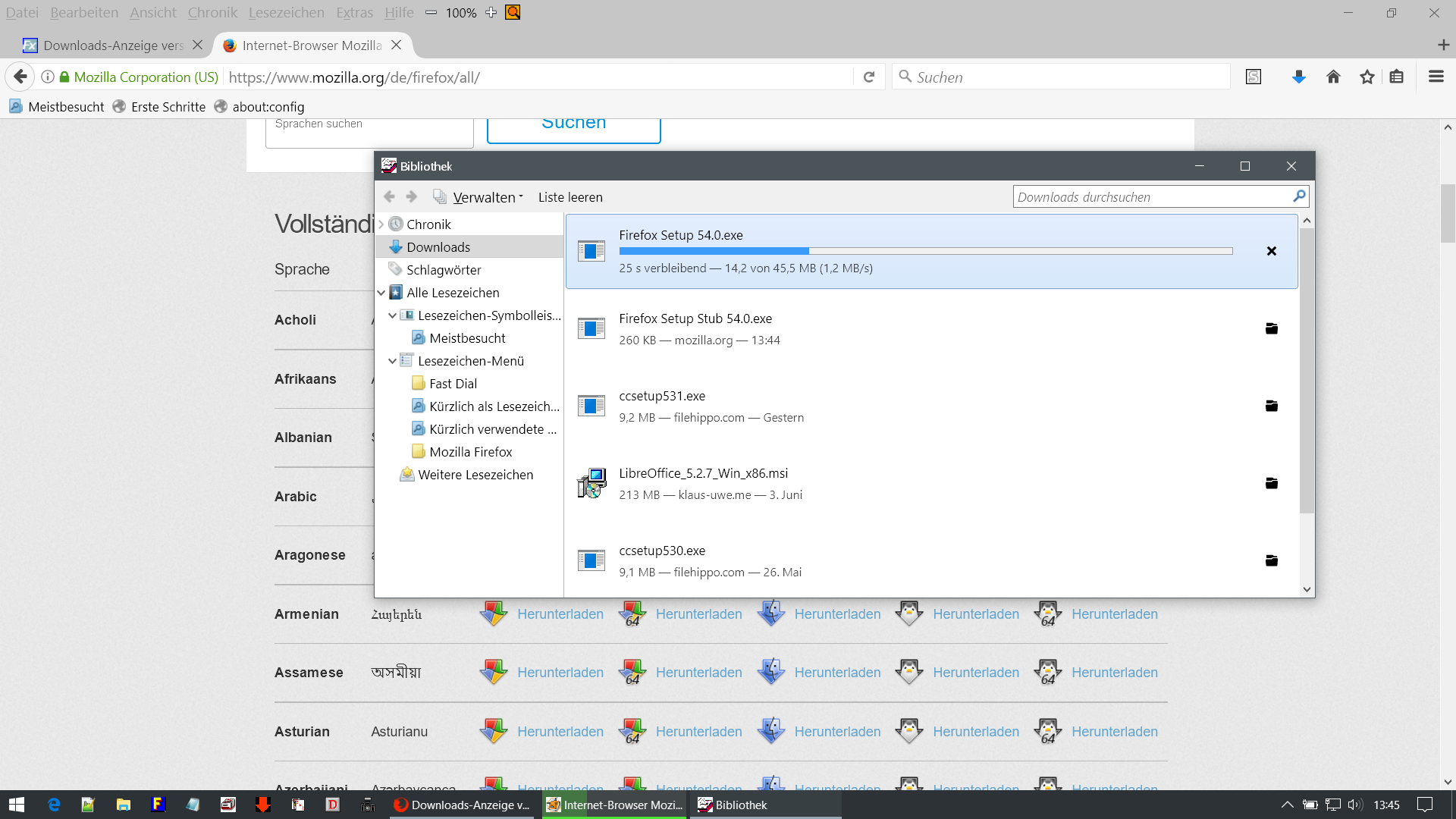
Task: Click the Firefox Setup download progress bar
Action: click(x=925, y=251)
